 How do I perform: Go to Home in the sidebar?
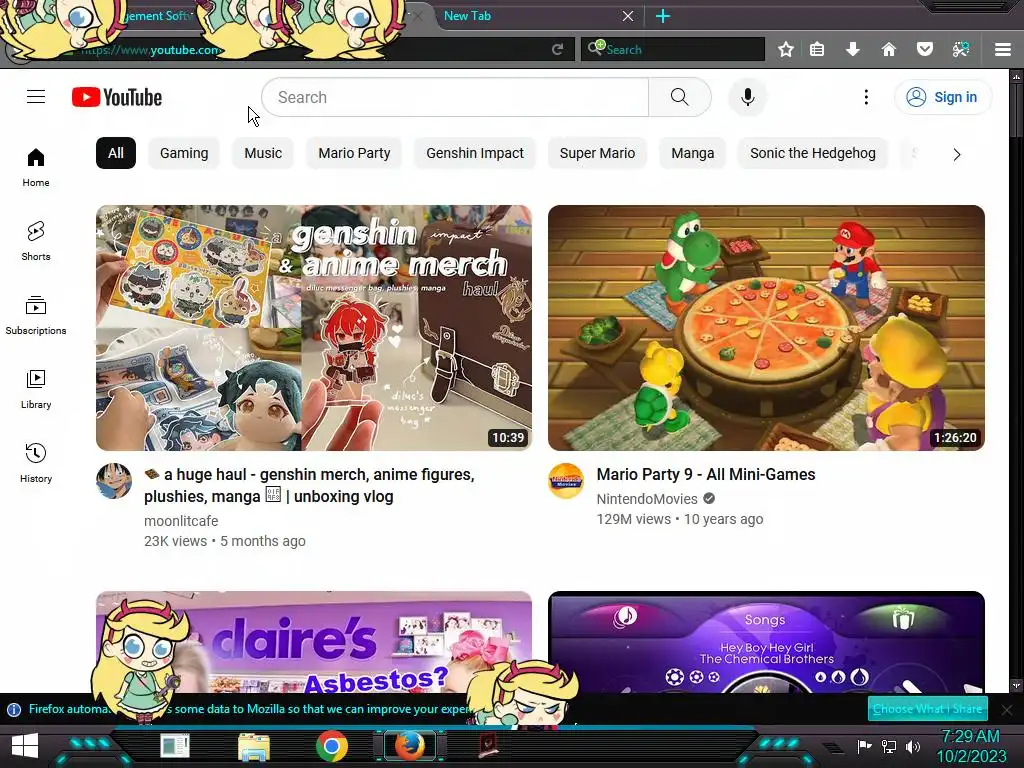tap(36, 167)
